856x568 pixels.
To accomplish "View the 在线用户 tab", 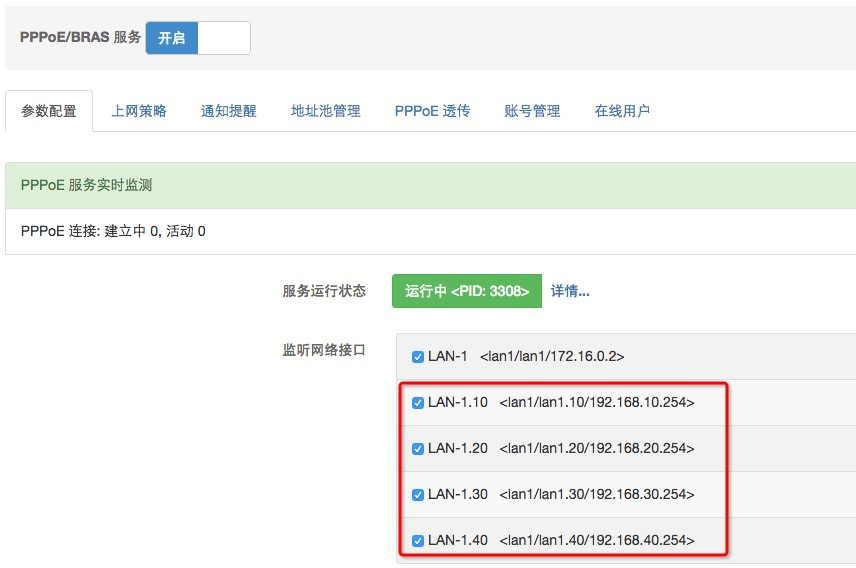I will (622, 111).
